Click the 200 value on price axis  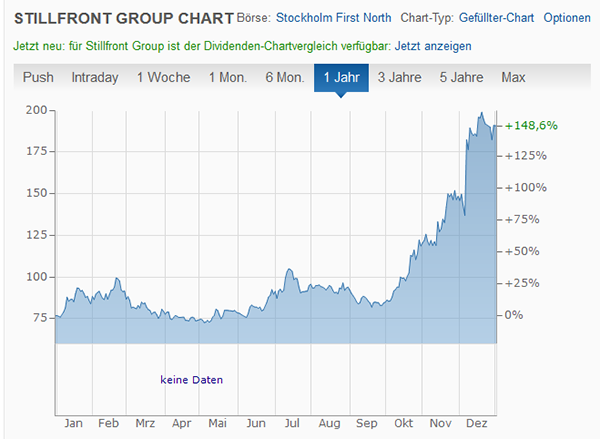36,110
